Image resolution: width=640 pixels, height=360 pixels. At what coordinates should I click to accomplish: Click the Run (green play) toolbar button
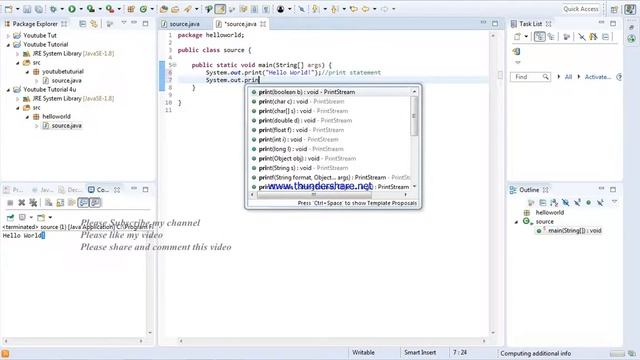[72, 9]
